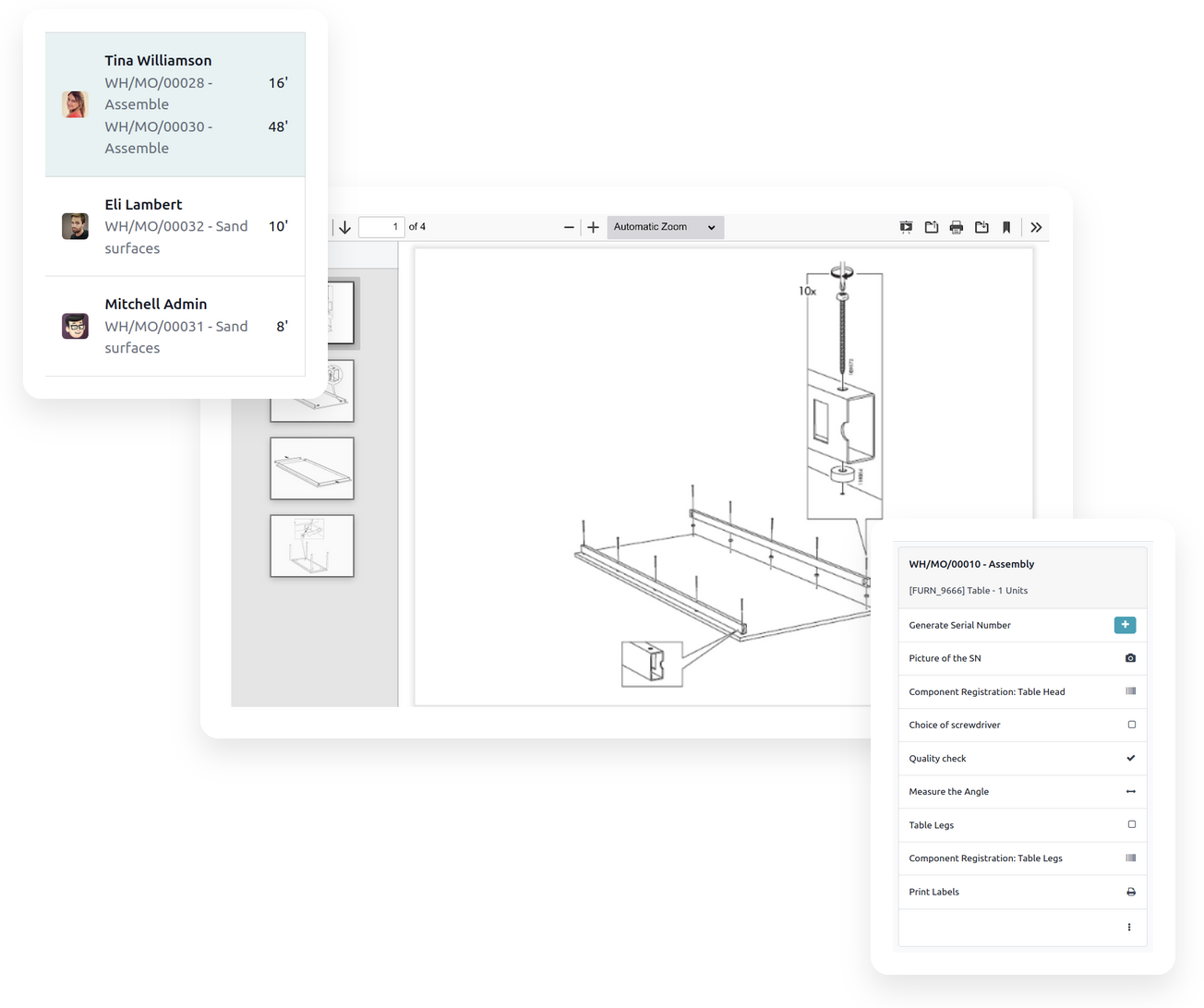Click the PDF zoom in plus button
The width and height of the screenshot is (1204, 1008).
pyautogui.click(x=593, y=227)
